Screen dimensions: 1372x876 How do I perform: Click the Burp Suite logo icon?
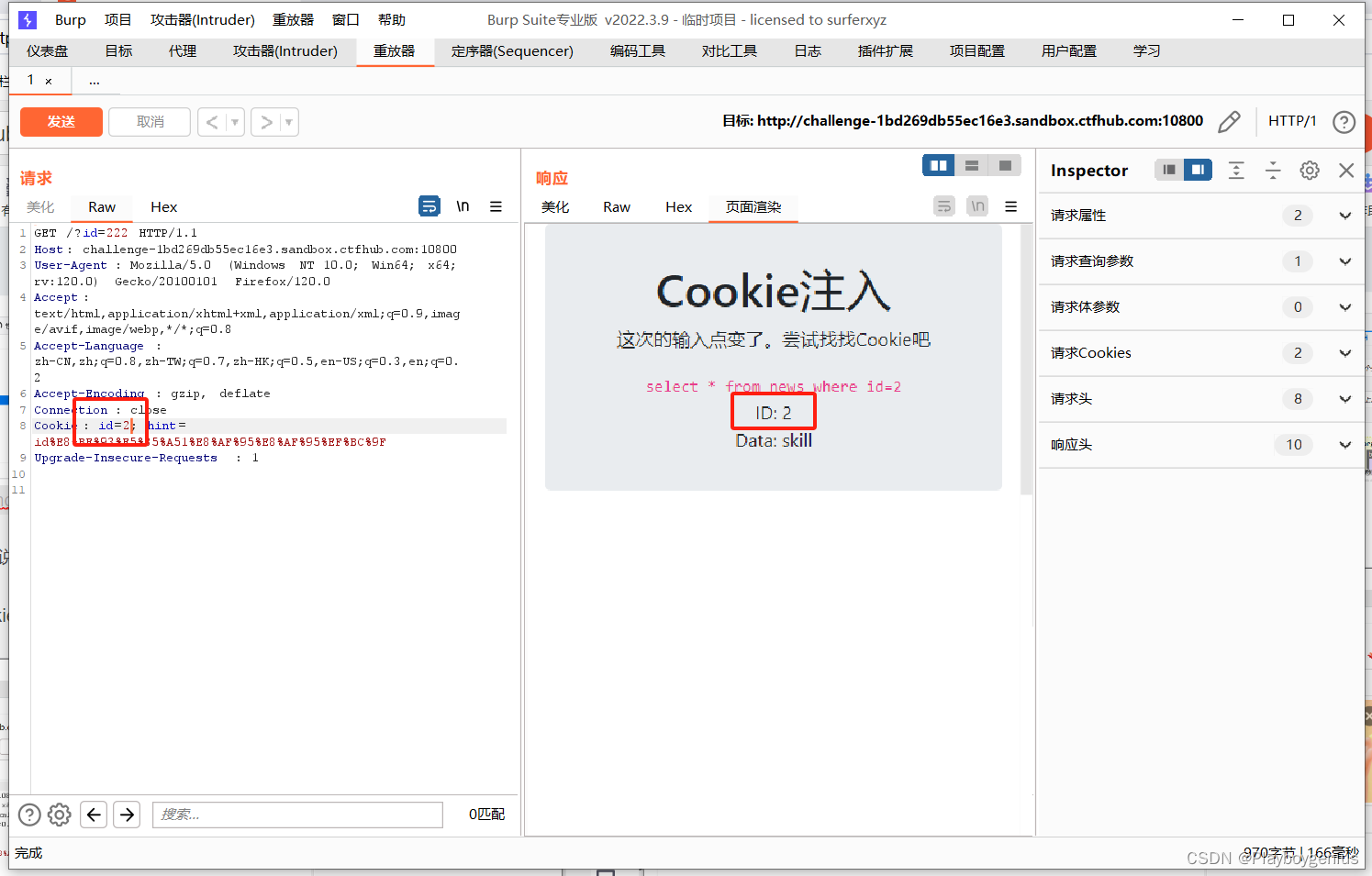28,19
